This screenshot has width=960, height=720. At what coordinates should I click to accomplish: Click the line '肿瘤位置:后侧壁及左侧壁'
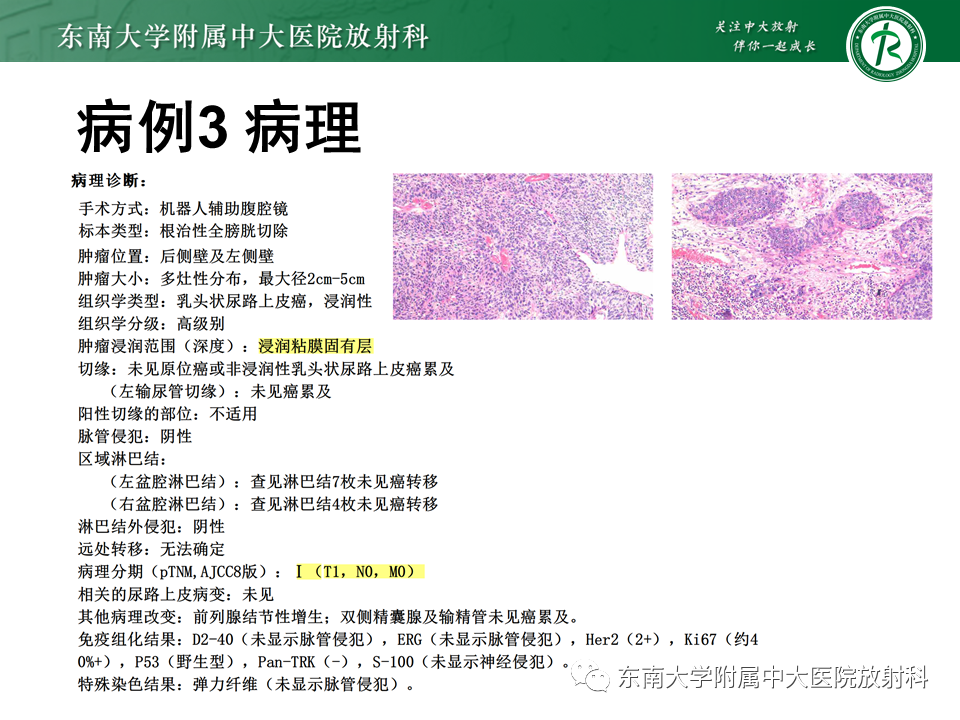(x=176, y=256)
